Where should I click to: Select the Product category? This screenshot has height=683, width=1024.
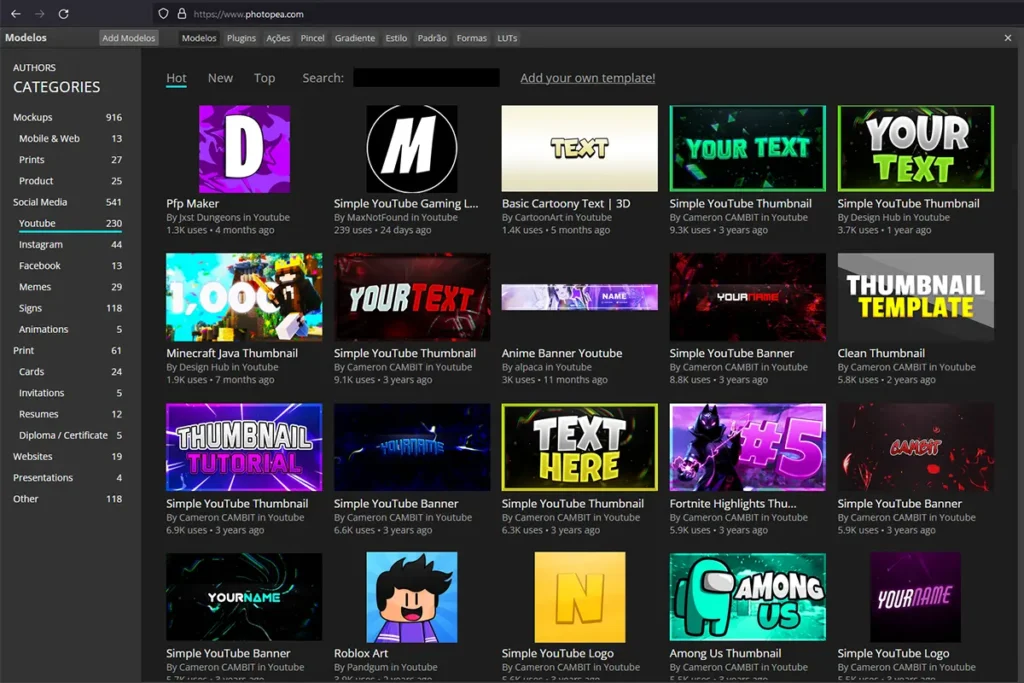pos(70,181)
